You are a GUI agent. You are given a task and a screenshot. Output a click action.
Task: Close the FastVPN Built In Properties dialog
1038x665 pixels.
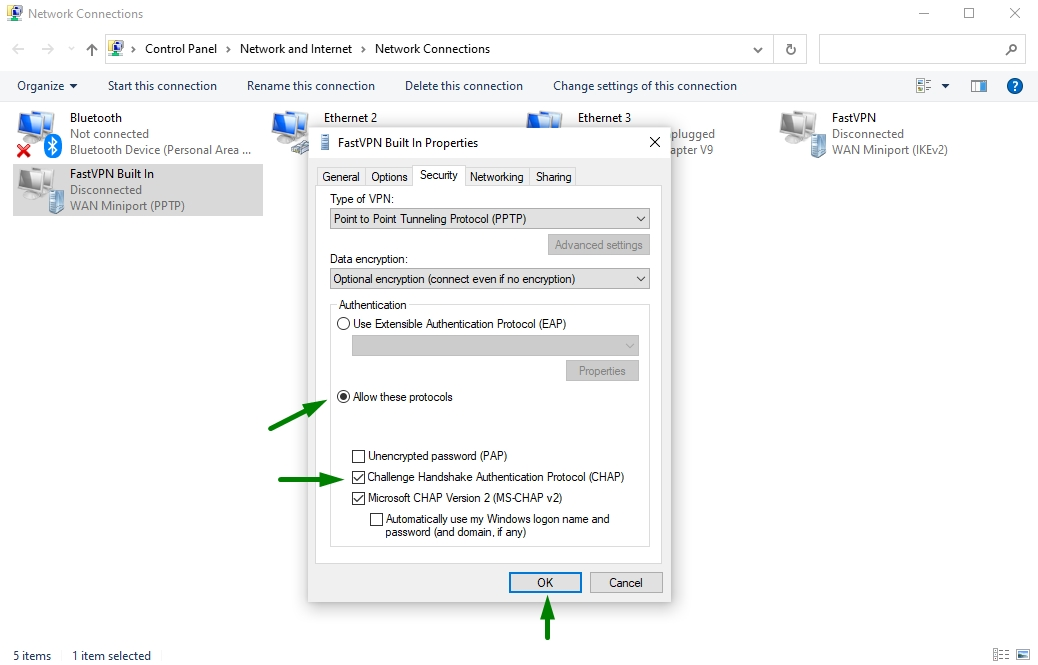pos(655,142)
